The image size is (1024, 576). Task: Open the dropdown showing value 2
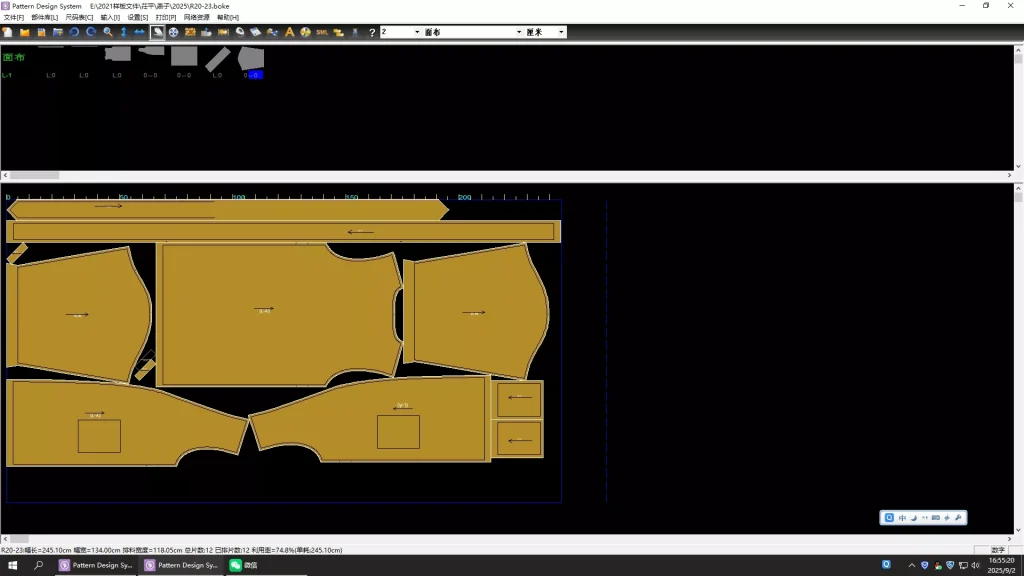(x=416, y=32)
